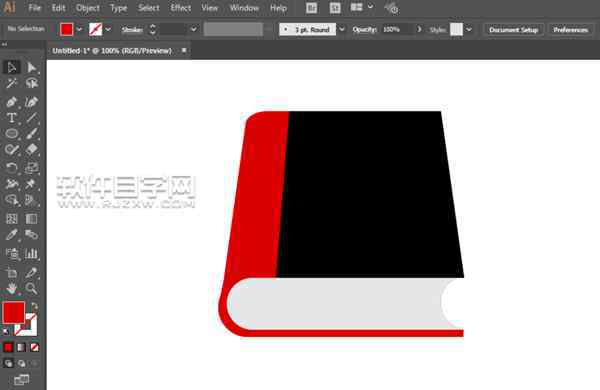Screen dimensions: 600x390
Task: Select the Magic Wand tool
Action: pyautogui.click(x=11, y=83)
